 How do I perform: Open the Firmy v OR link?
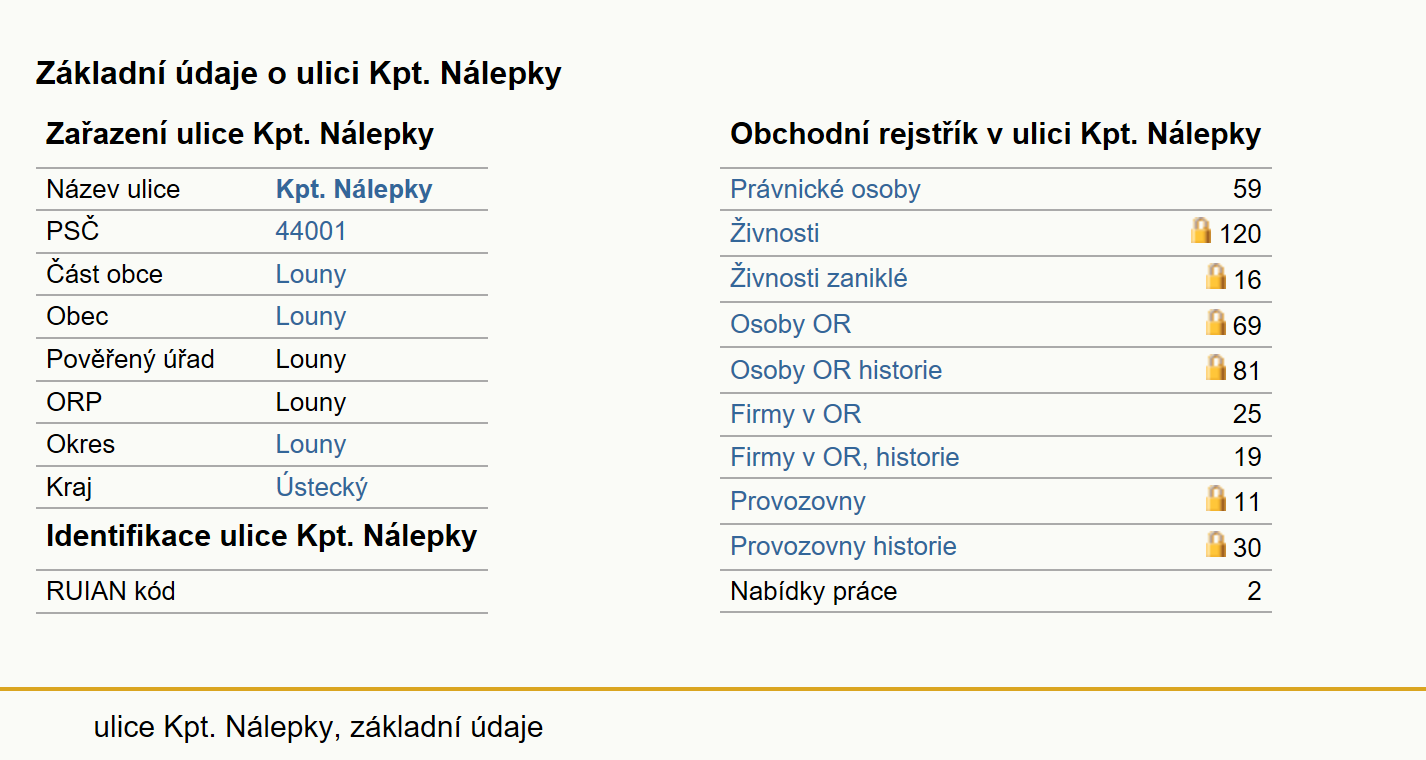796,414
